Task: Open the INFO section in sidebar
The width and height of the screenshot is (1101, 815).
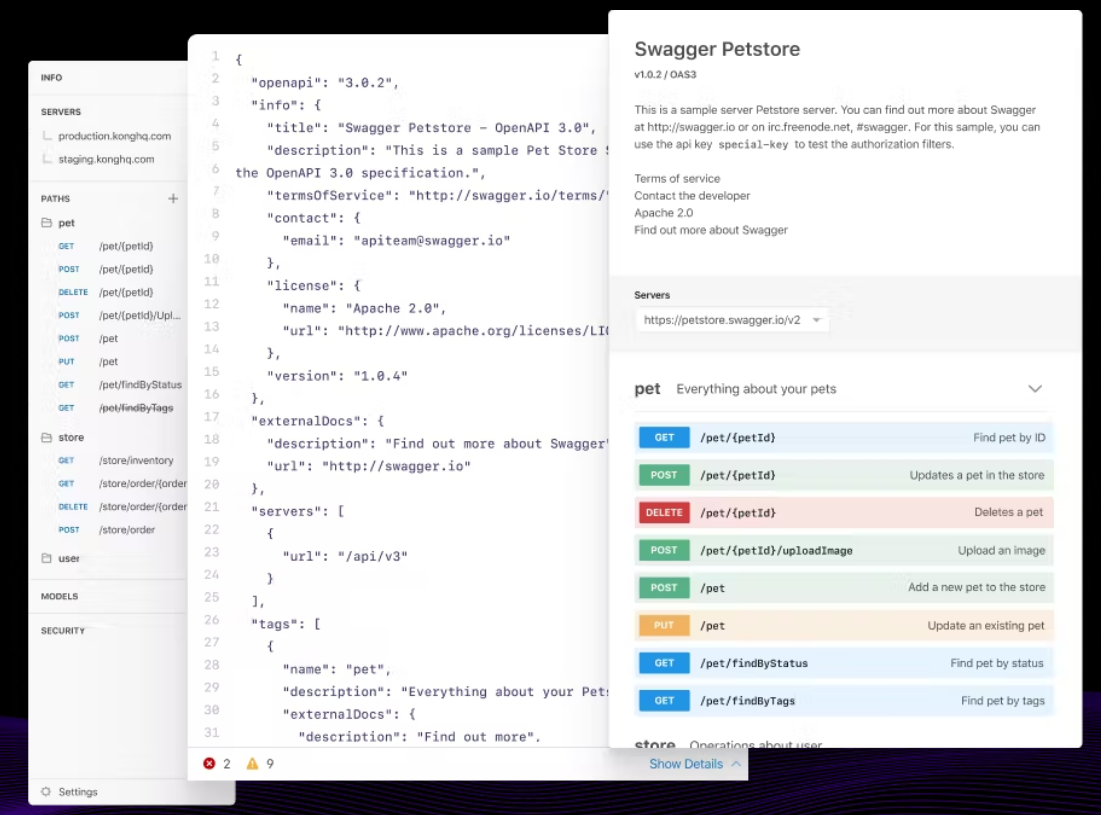Action: click(51, 78)
